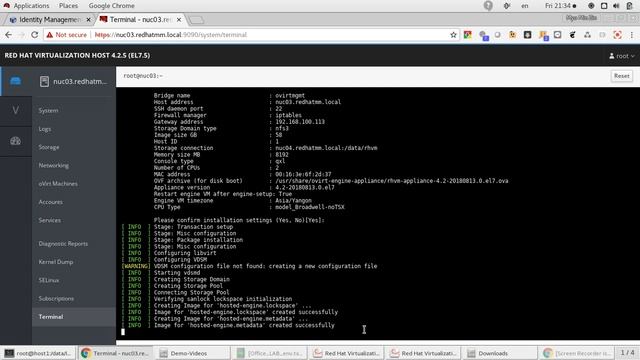Screen dimensions: 640x360
Task: Open the Applications menu
Action: click(x=26, y=6)
